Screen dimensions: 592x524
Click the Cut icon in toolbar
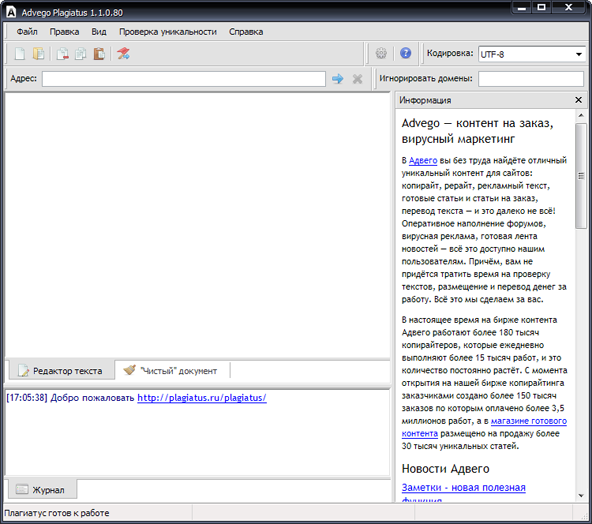click(63, 54)
